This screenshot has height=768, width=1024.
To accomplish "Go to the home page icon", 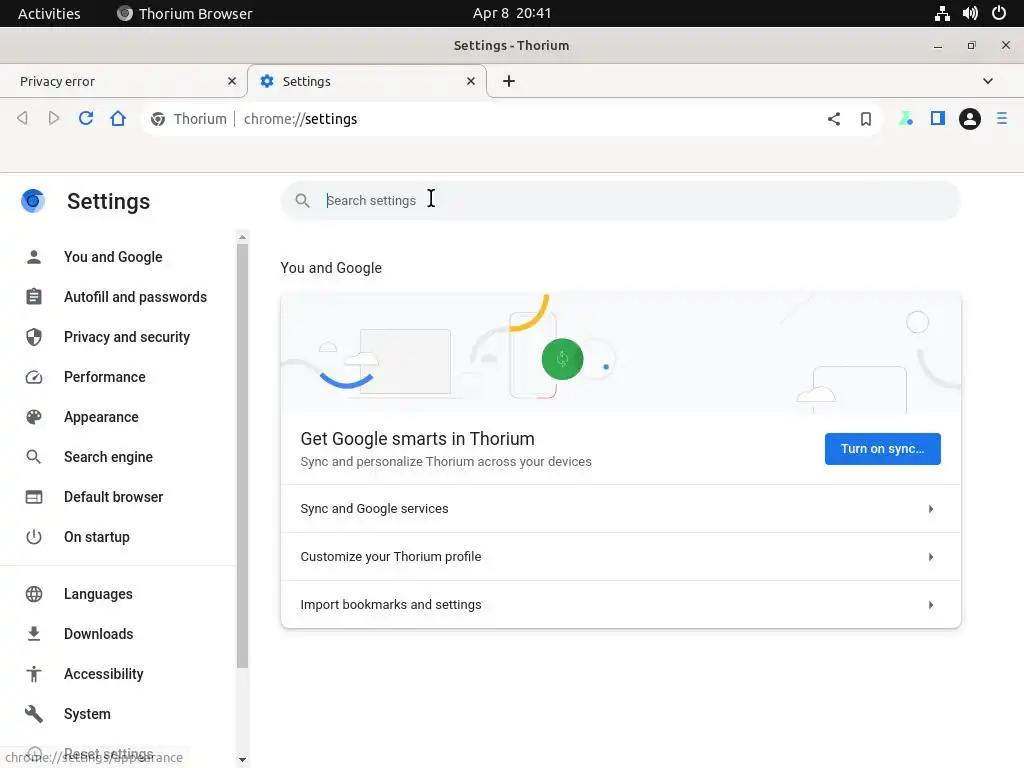I will (x=118, y=118).
